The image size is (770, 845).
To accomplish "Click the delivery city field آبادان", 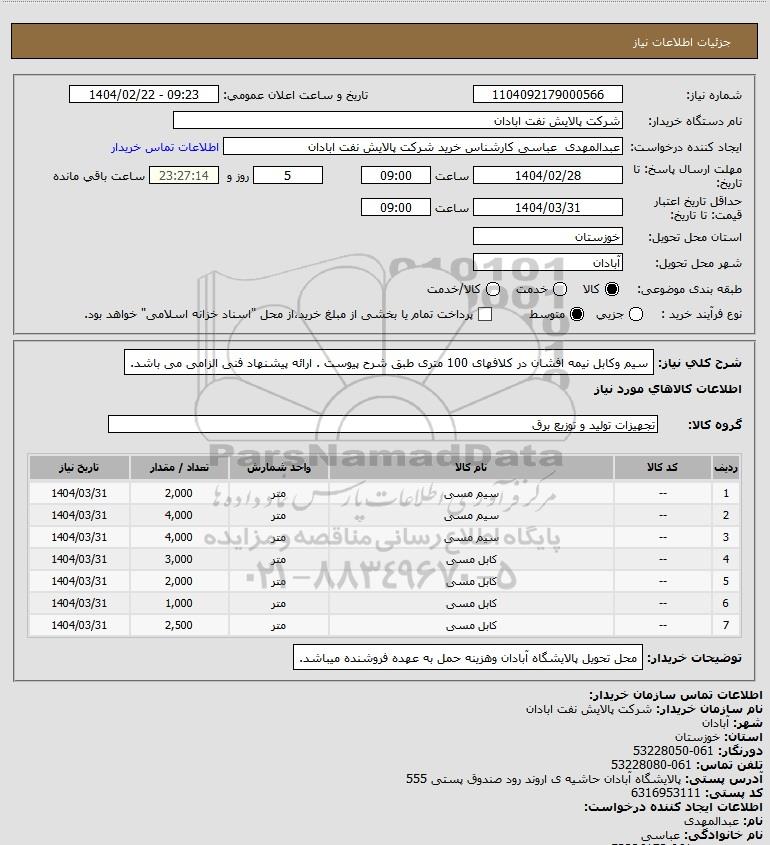I will (547, 262).
